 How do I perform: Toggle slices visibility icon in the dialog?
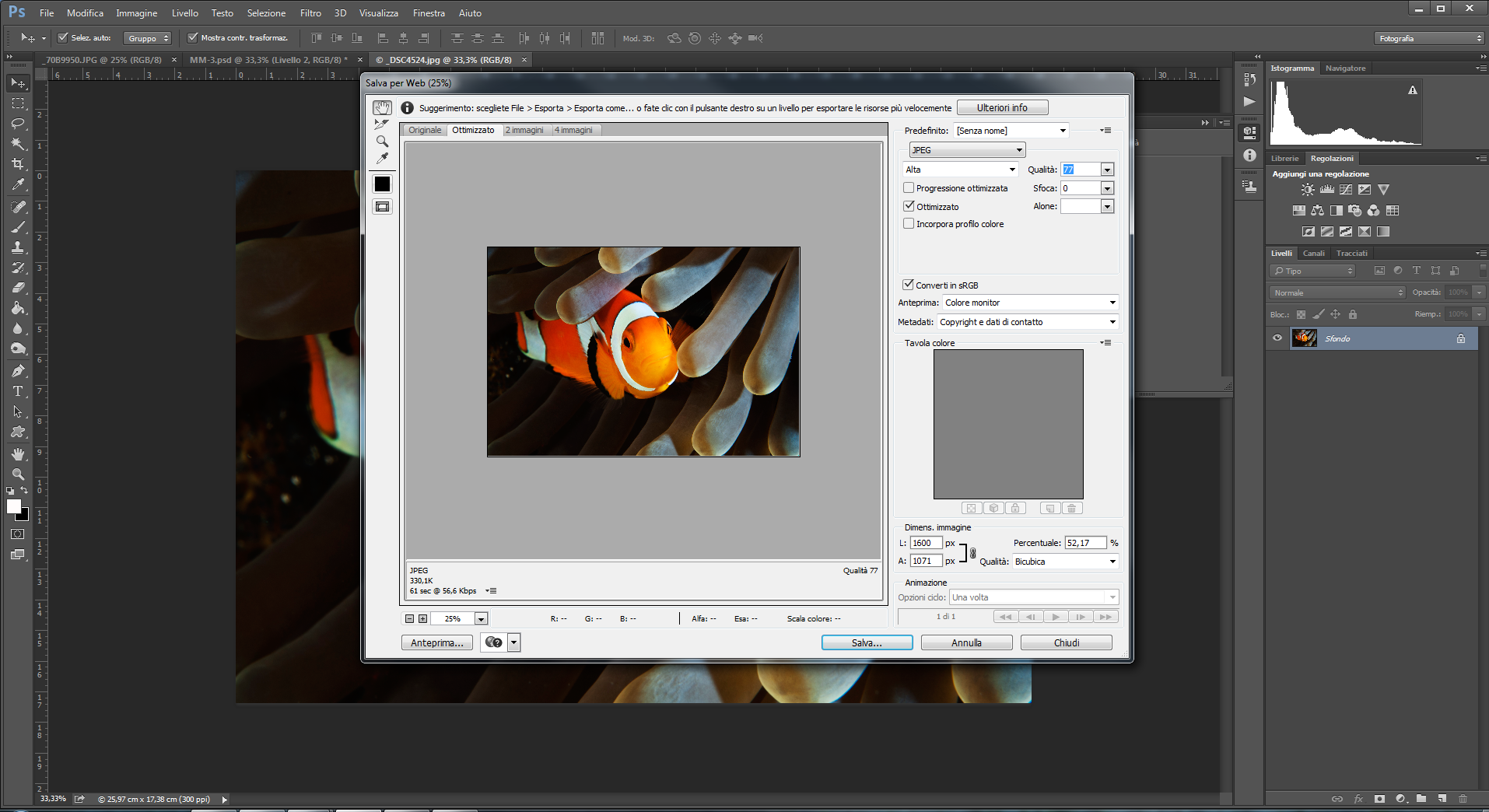tap(382, 207)
